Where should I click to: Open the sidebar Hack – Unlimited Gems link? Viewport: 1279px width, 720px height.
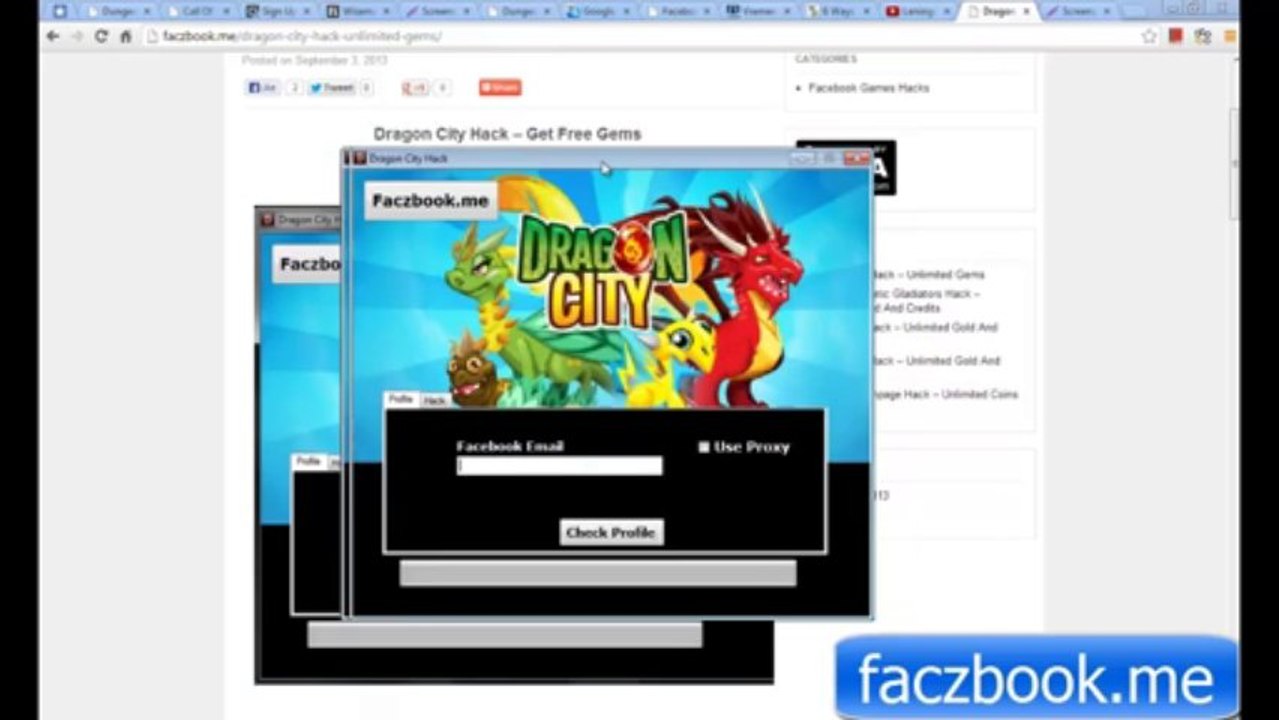pos(928,274)
